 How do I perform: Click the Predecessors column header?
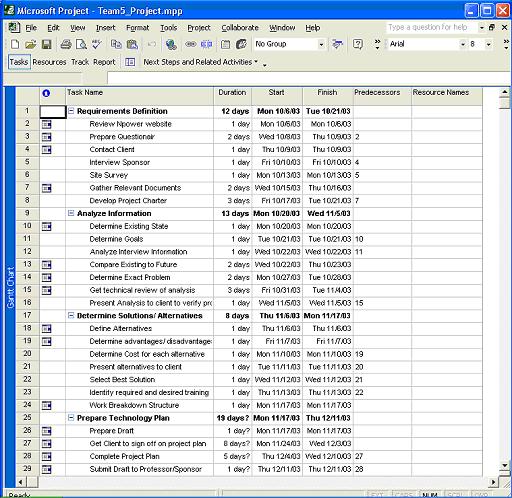tap(382, 96)
